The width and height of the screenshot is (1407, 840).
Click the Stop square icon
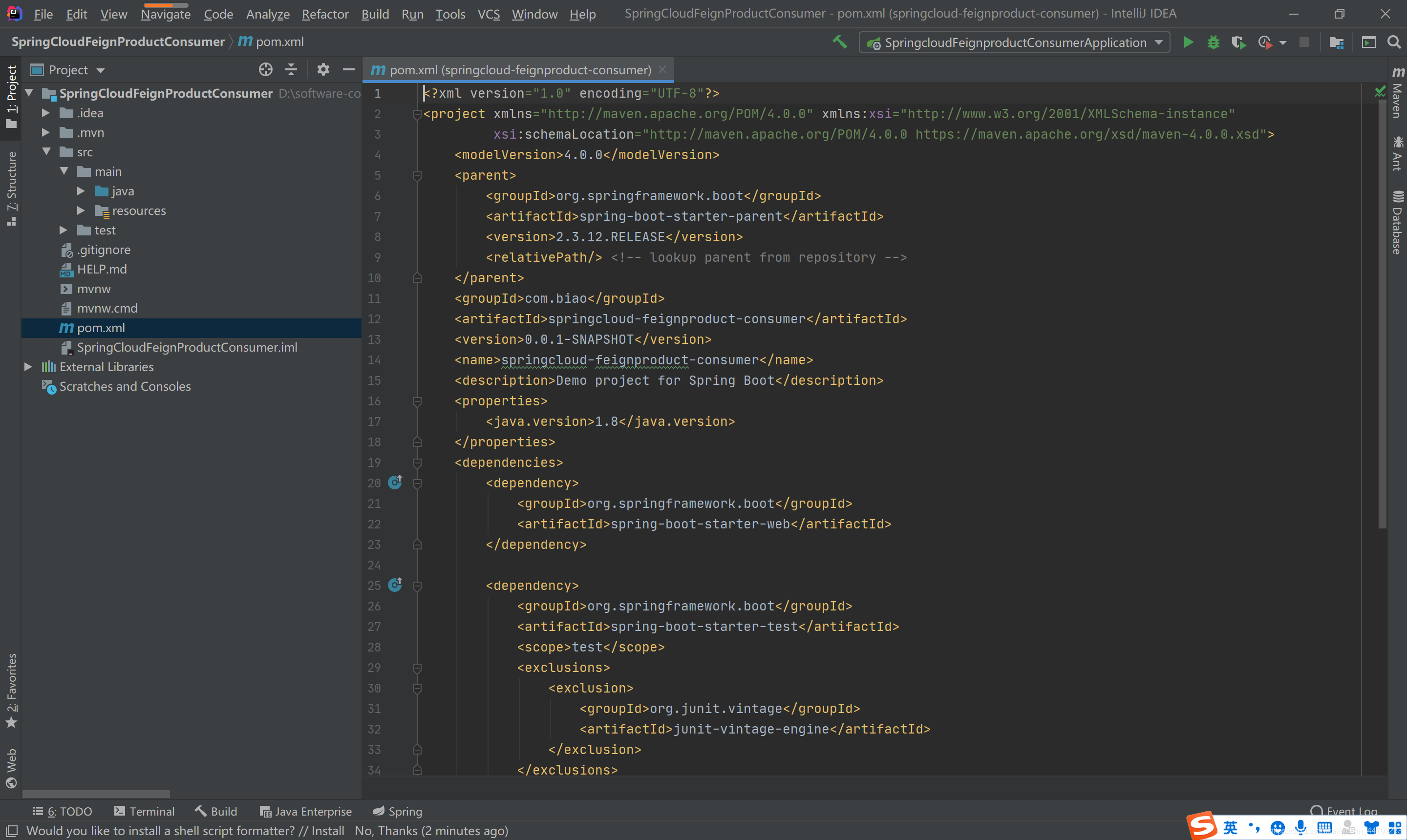pos(1304,42)
